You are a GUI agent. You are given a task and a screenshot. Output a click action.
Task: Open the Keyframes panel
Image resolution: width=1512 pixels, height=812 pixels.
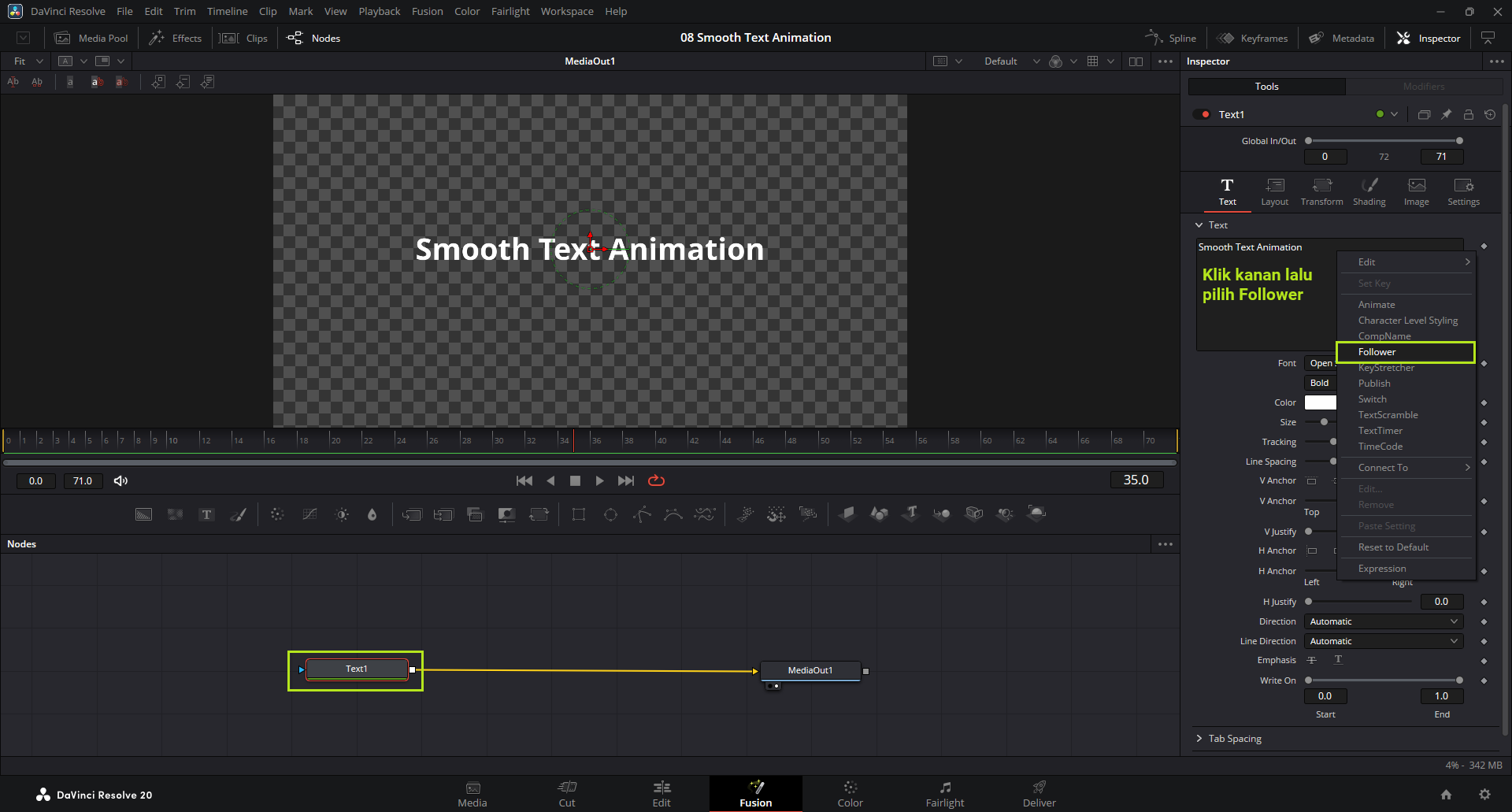[1252, 38]
